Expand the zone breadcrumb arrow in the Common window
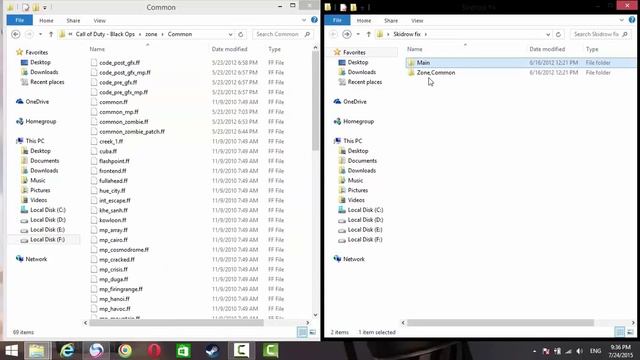 pyautogui.click(x=162, y=34)
